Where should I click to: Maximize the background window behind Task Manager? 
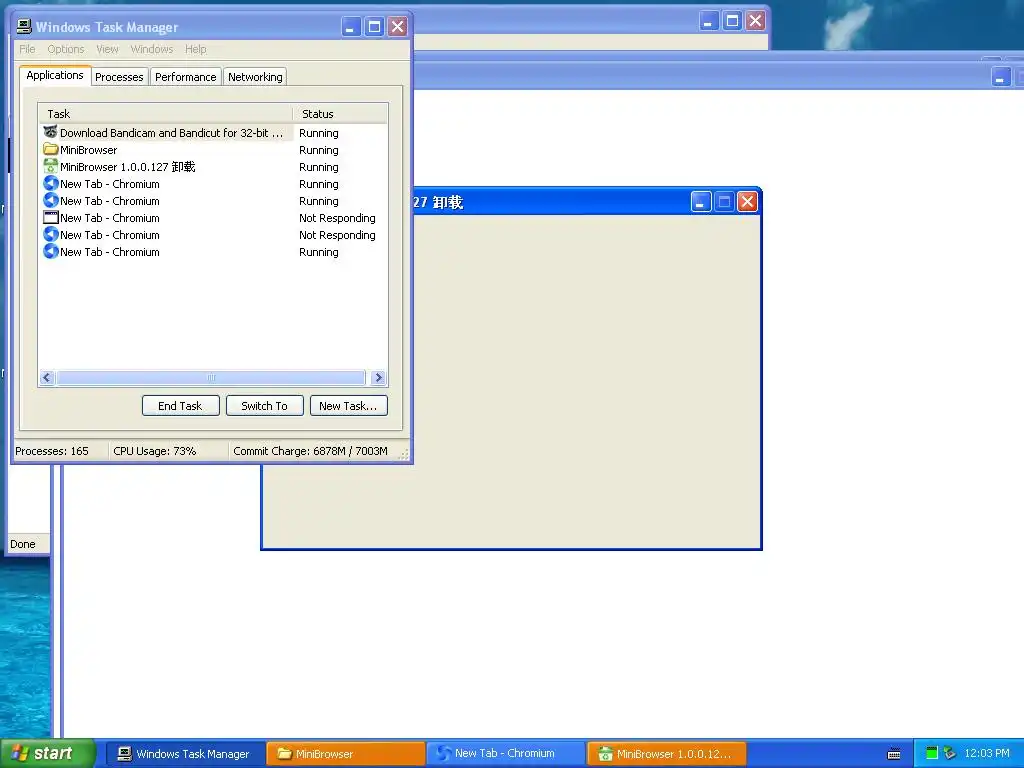[732, 21]
